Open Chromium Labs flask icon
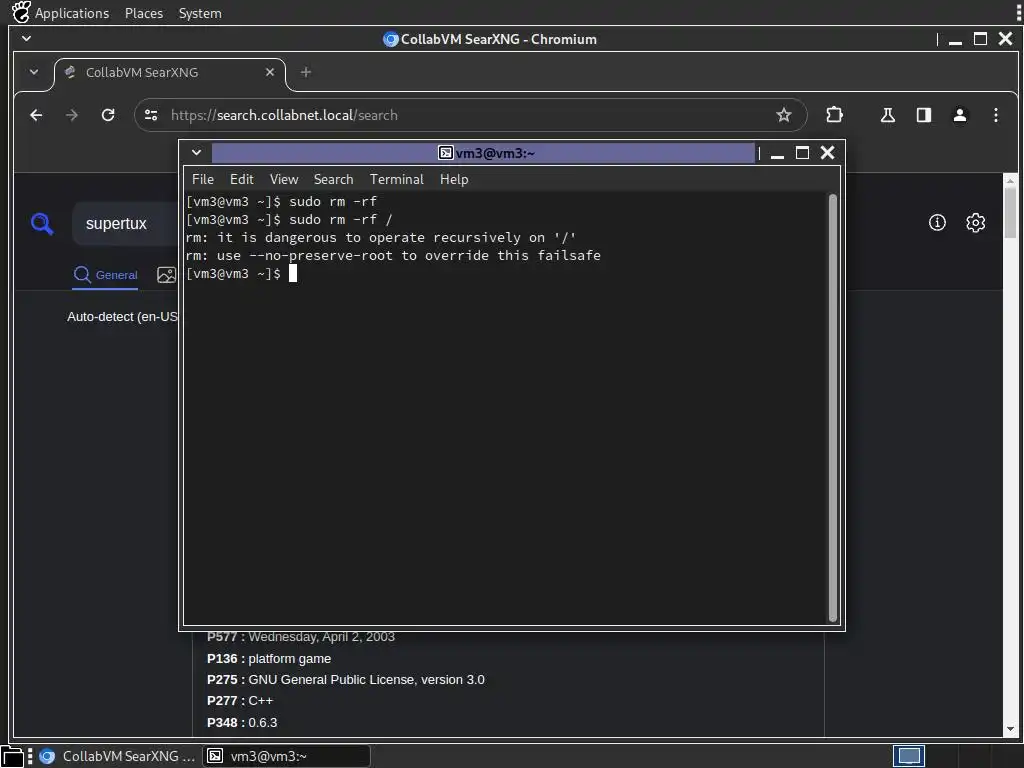This screenshot has width=1024, height=768. (x=888, y=115)
